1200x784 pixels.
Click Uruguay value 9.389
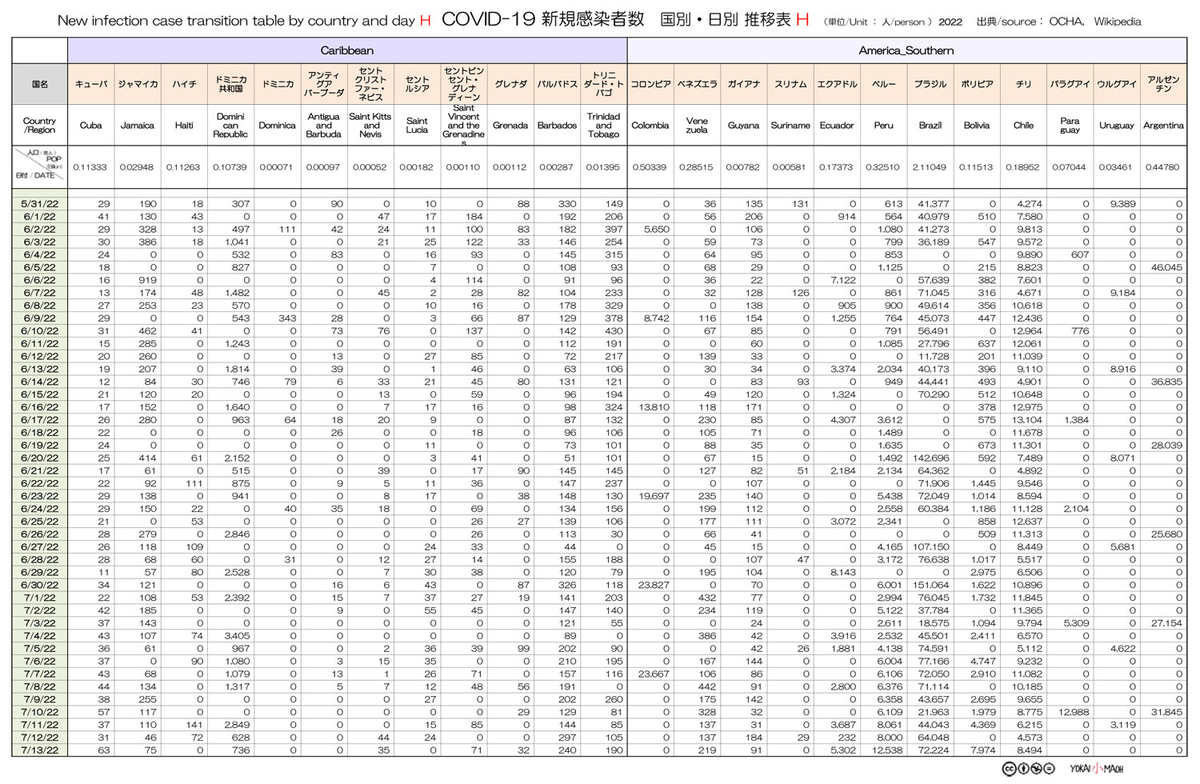pos(1122,203)
